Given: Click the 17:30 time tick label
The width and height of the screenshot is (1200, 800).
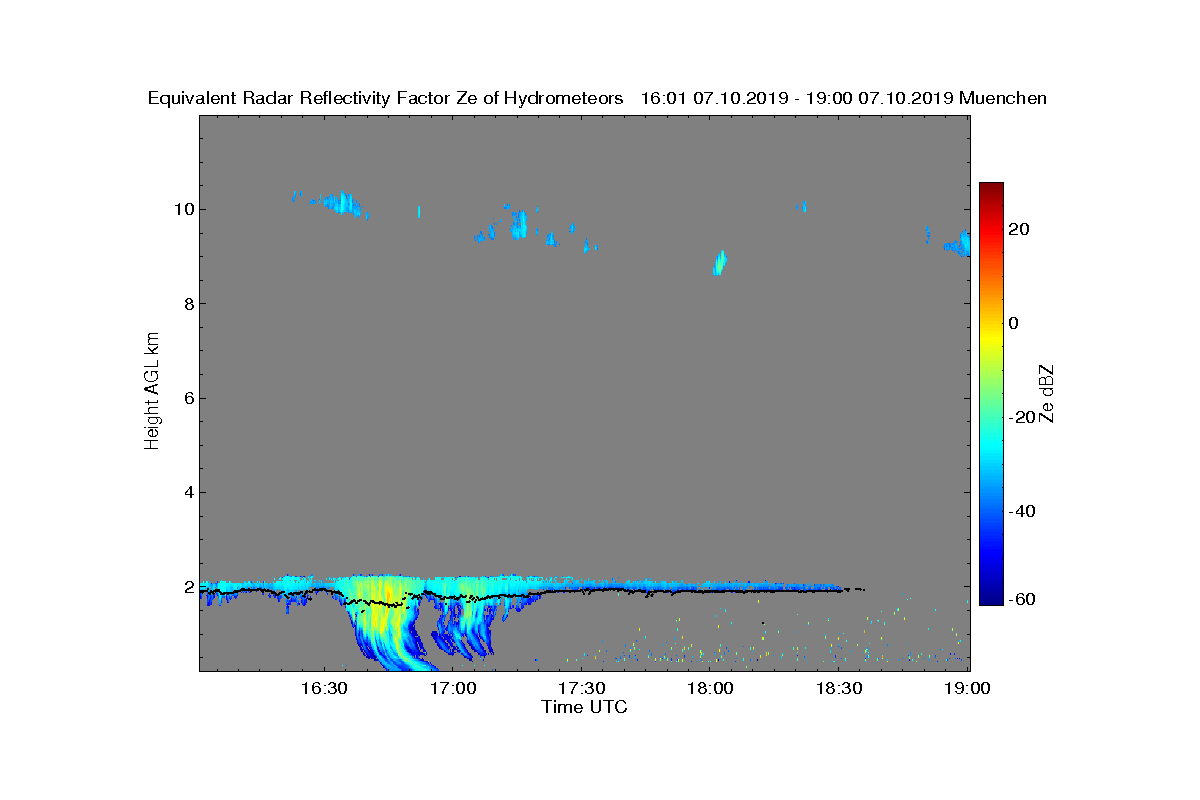Looking at the screenshot, I should point(582,688).
